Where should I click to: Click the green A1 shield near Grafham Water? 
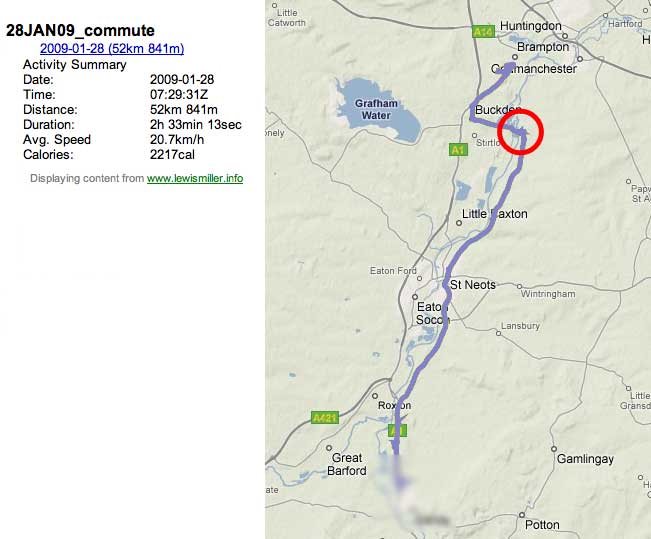pyautogui.click(x=458, y=149)
